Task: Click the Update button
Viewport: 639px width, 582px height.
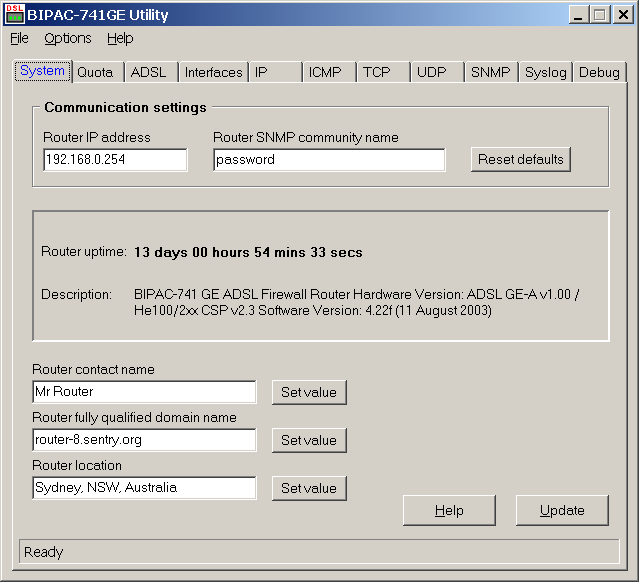Action: point(562,510)
